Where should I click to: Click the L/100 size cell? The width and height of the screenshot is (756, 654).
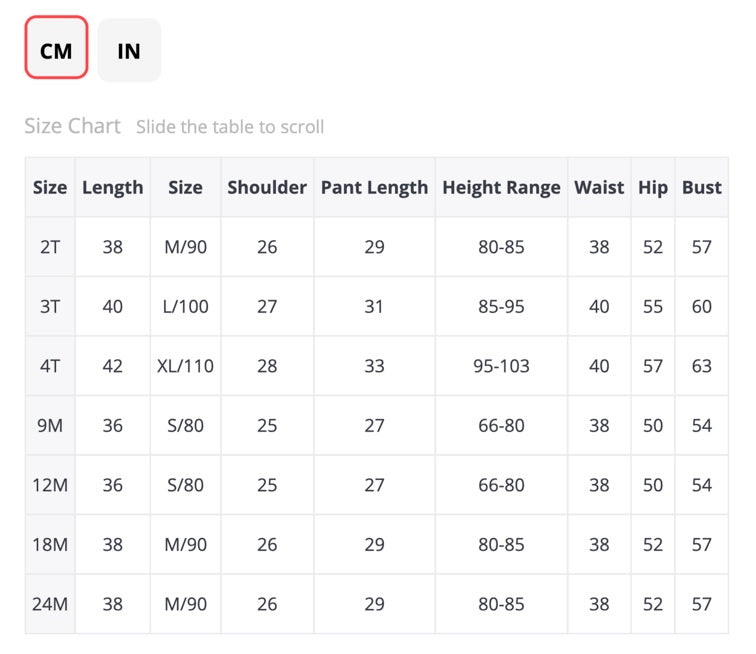pos(186,306)
